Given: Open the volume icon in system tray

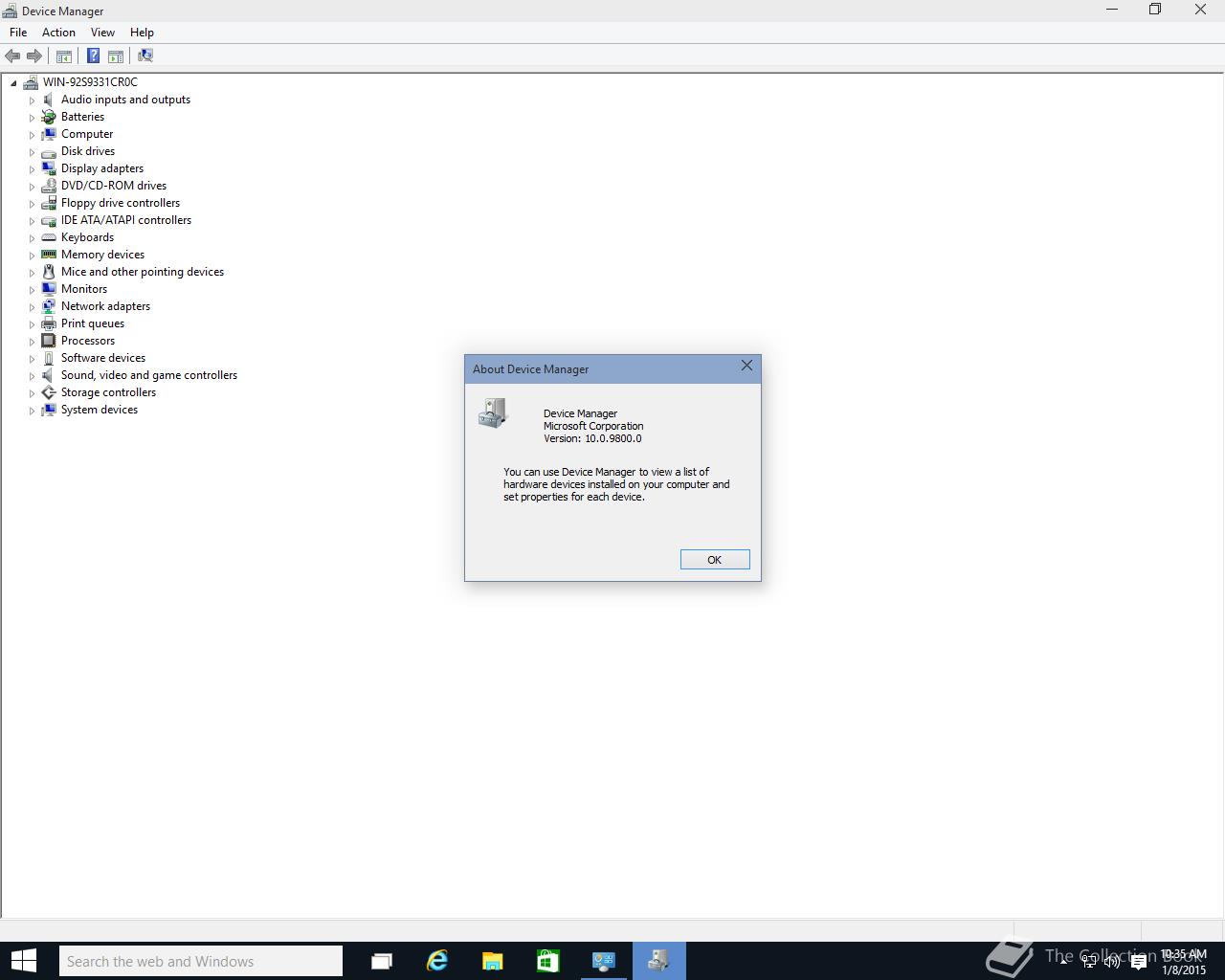Looking at the screenshot, I should (x=1112, y=962).
